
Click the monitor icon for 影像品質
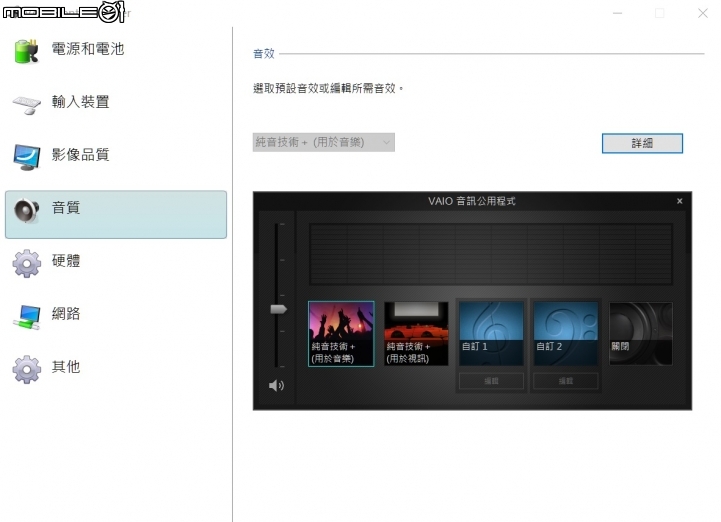coord(26,157)
